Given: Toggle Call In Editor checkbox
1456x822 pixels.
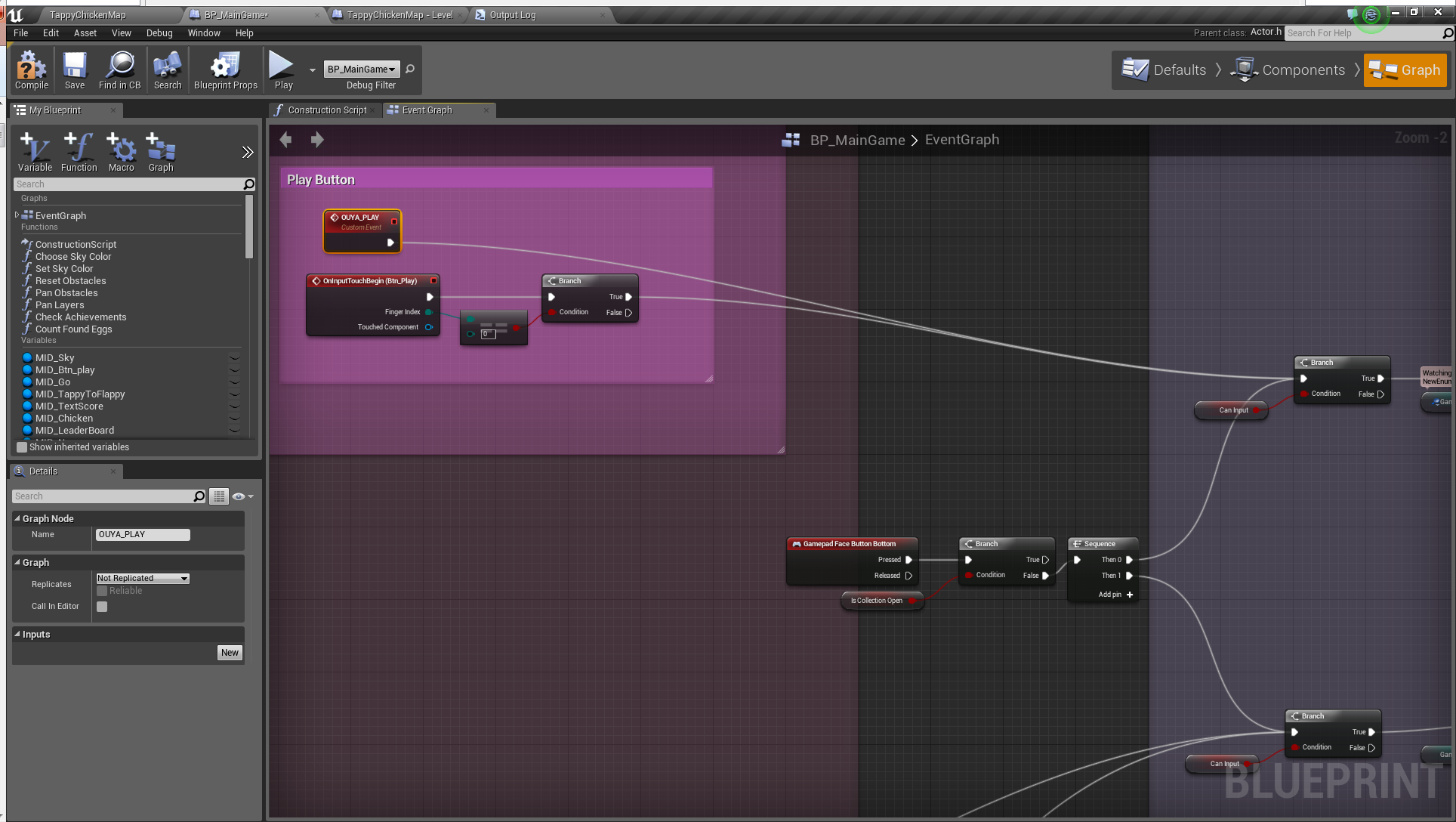Looking at the screenshot, I should click(102, 607).
